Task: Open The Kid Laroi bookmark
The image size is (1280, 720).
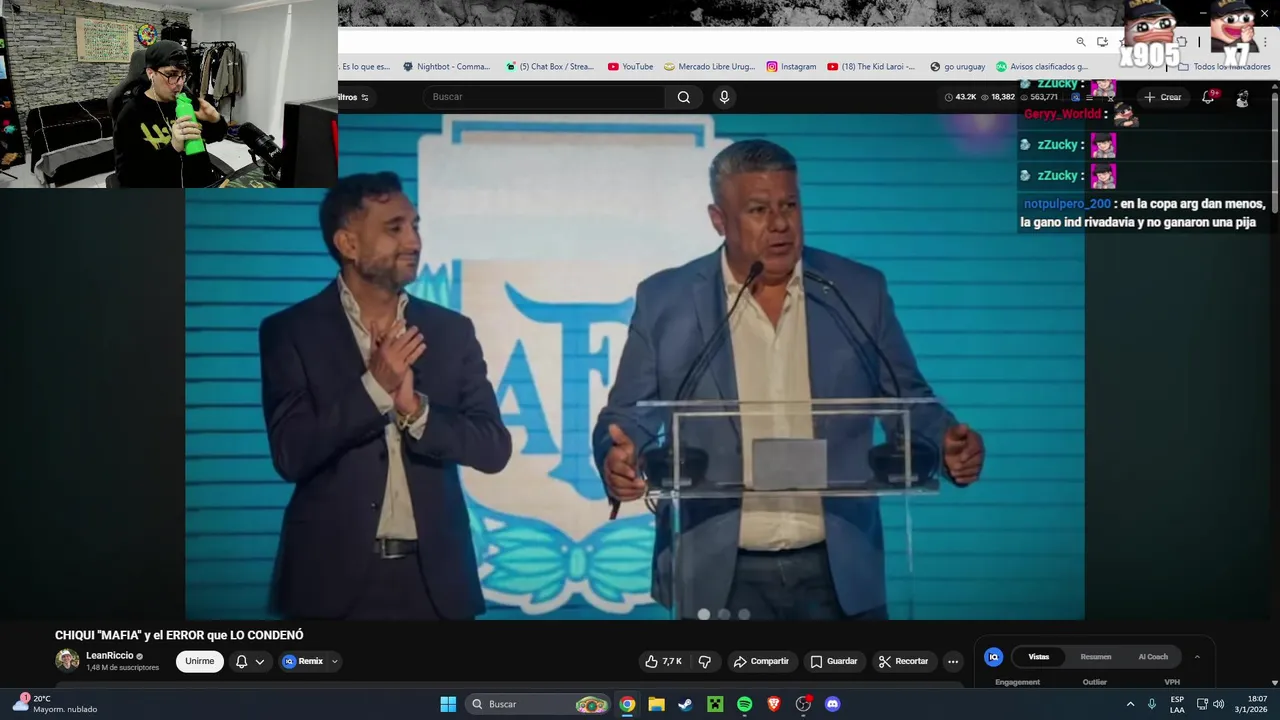Action: (x=870, y=67)
